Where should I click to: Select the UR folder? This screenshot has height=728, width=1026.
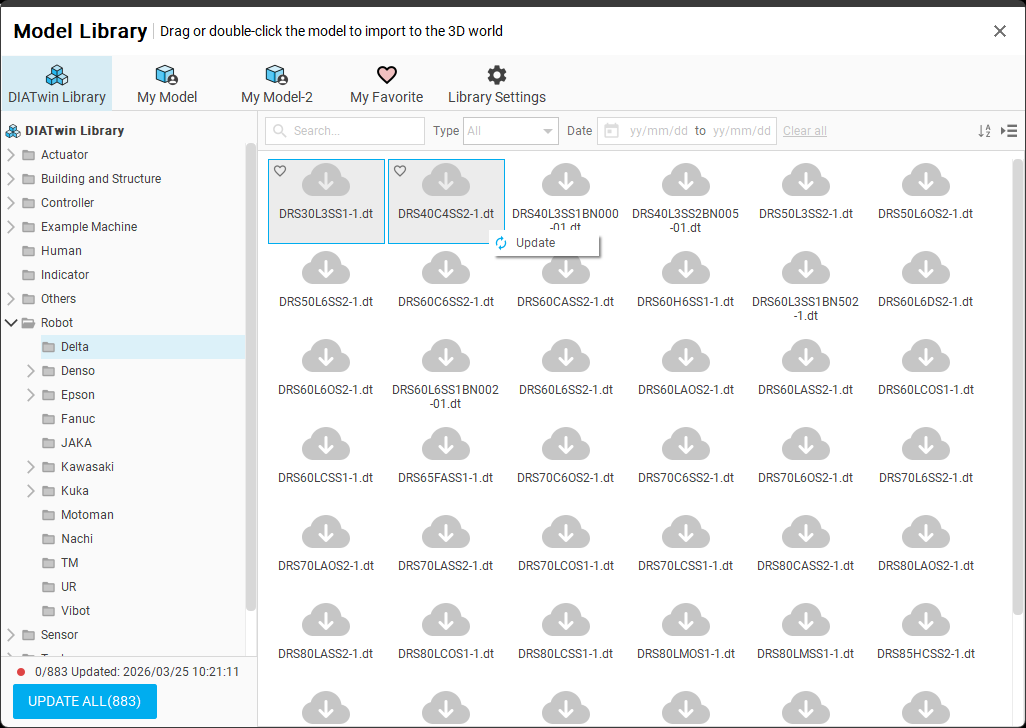click(x=68, y=587)
